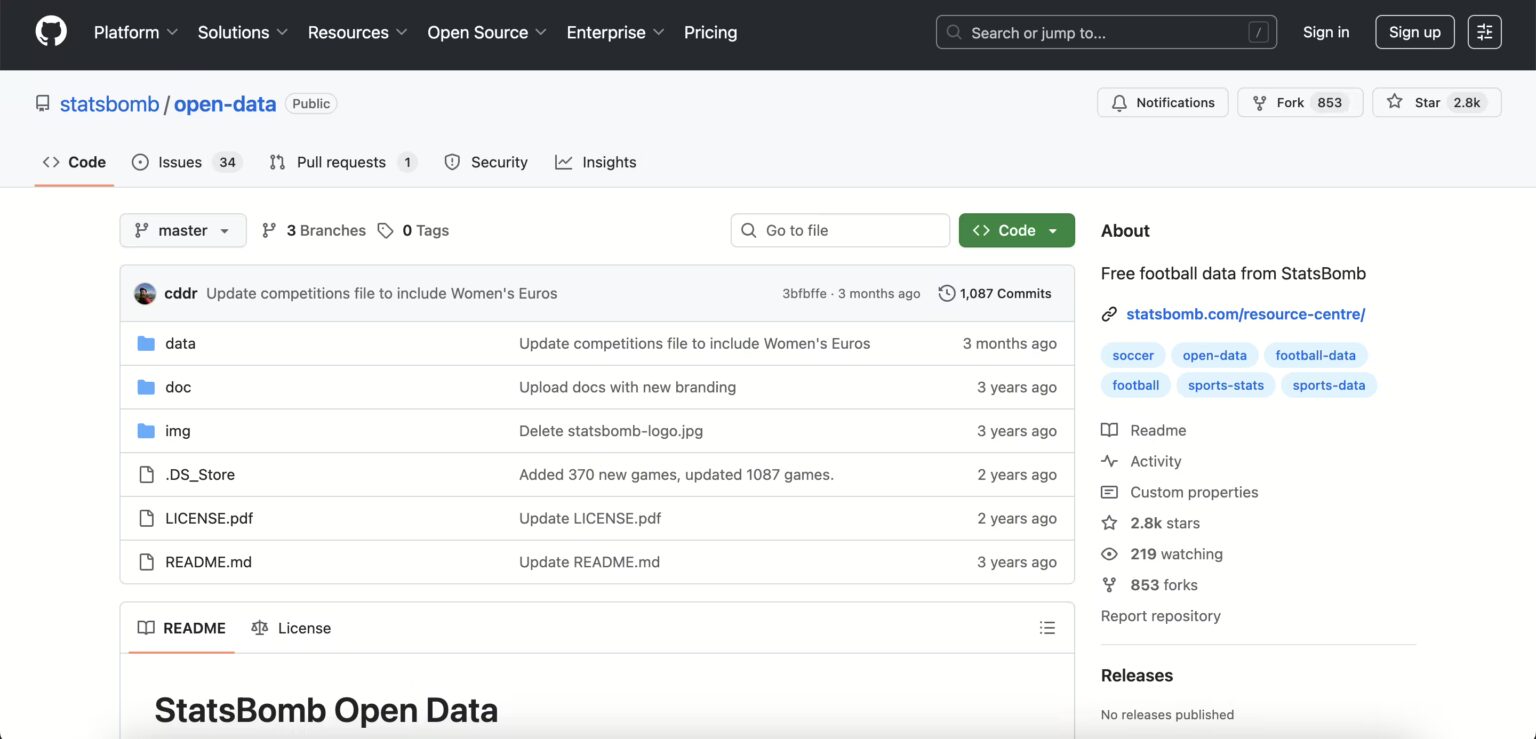
Task: Click the GitHub logo
Action: 50,31
